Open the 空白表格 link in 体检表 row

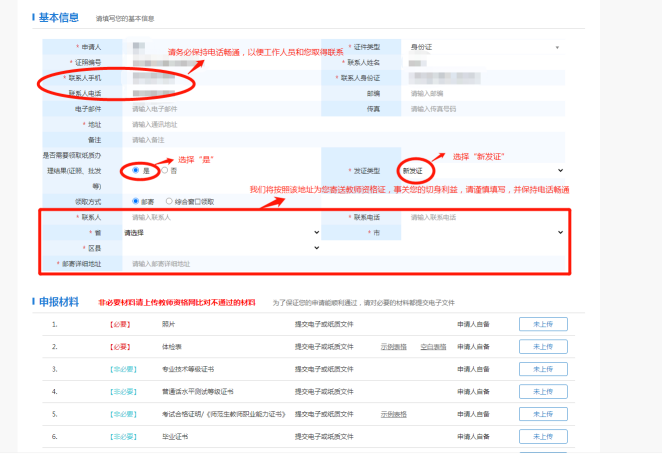point(433,347)
